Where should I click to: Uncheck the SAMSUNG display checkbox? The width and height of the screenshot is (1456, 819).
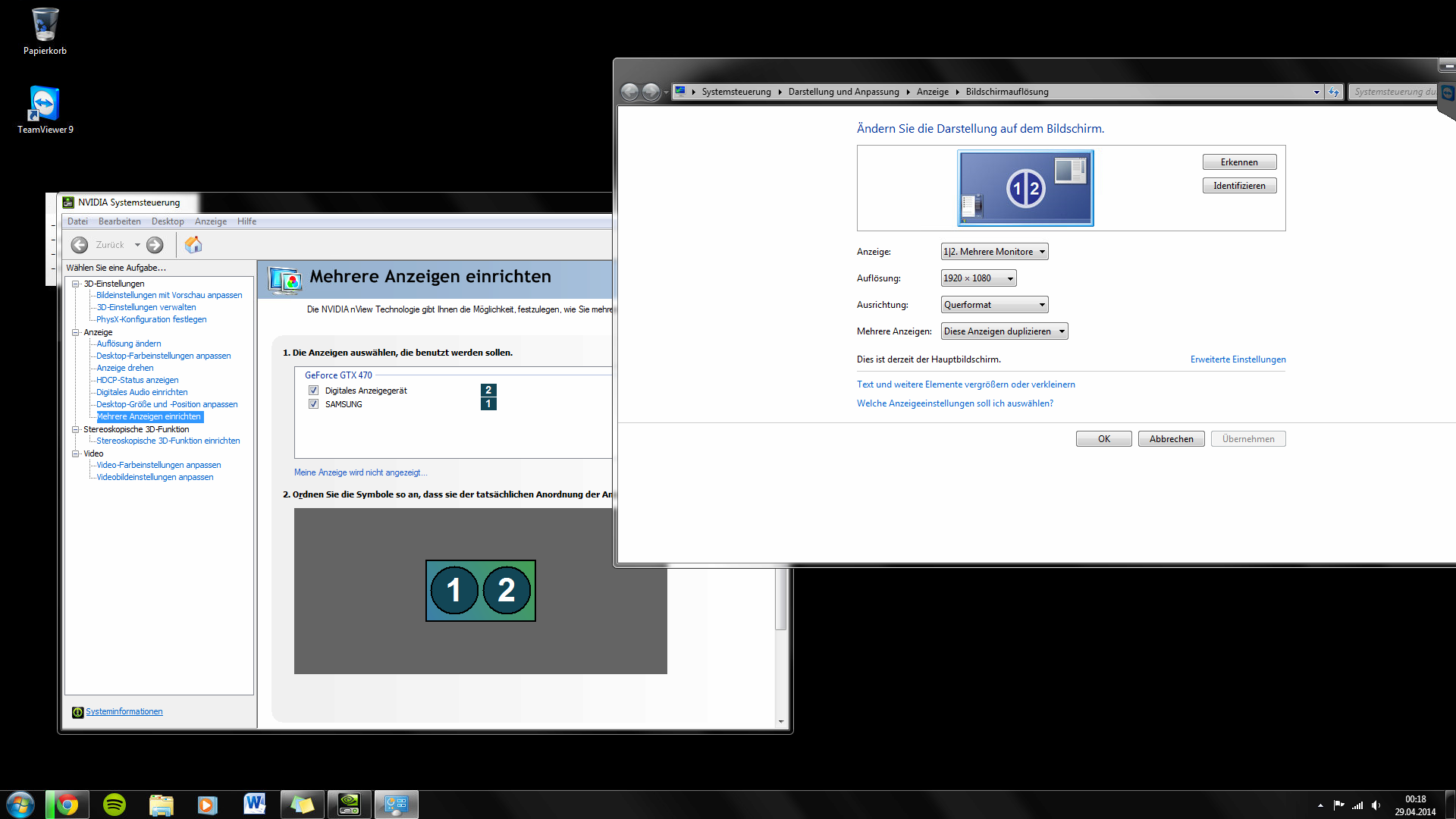[313, 404]
